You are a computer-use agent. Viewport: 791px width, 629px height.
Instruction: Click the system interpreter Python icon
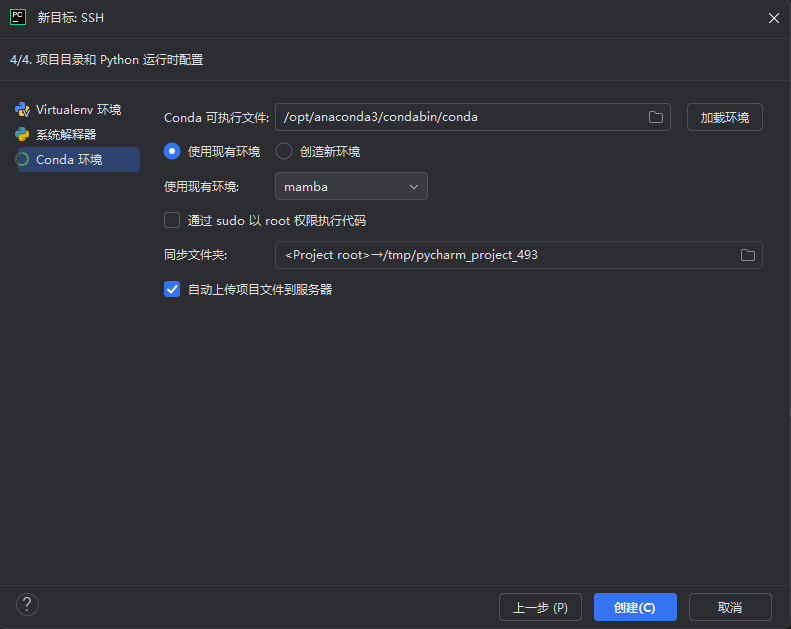point(22,134)
